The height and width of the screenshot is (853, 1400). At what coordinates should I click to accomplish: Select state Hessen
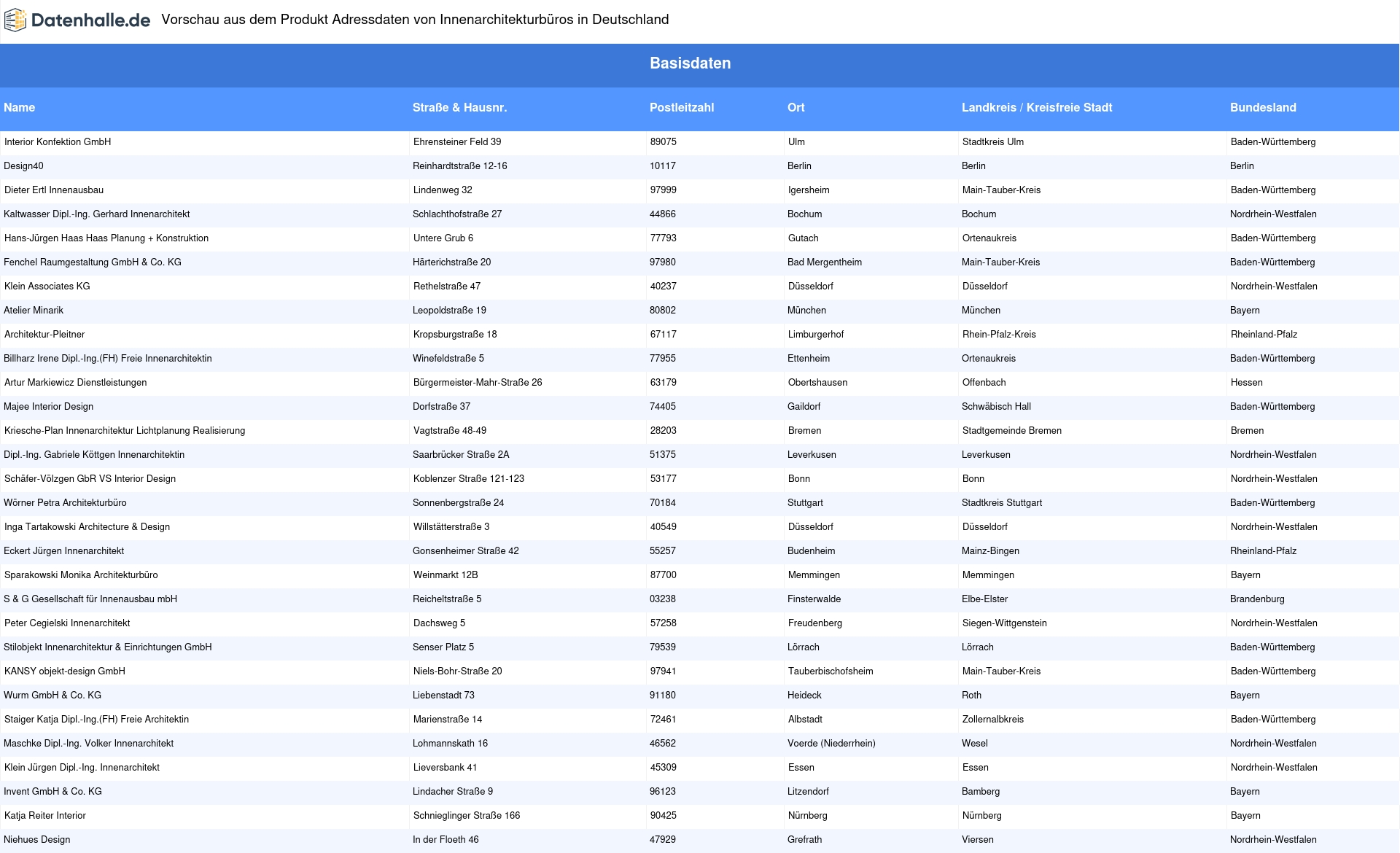click(x=1247, y=383)
